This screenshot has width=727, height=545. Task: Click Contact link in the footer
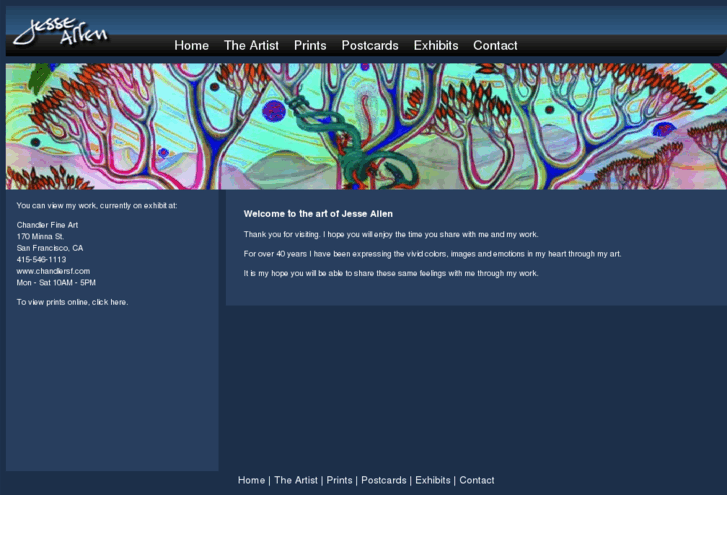click(477, 480)
